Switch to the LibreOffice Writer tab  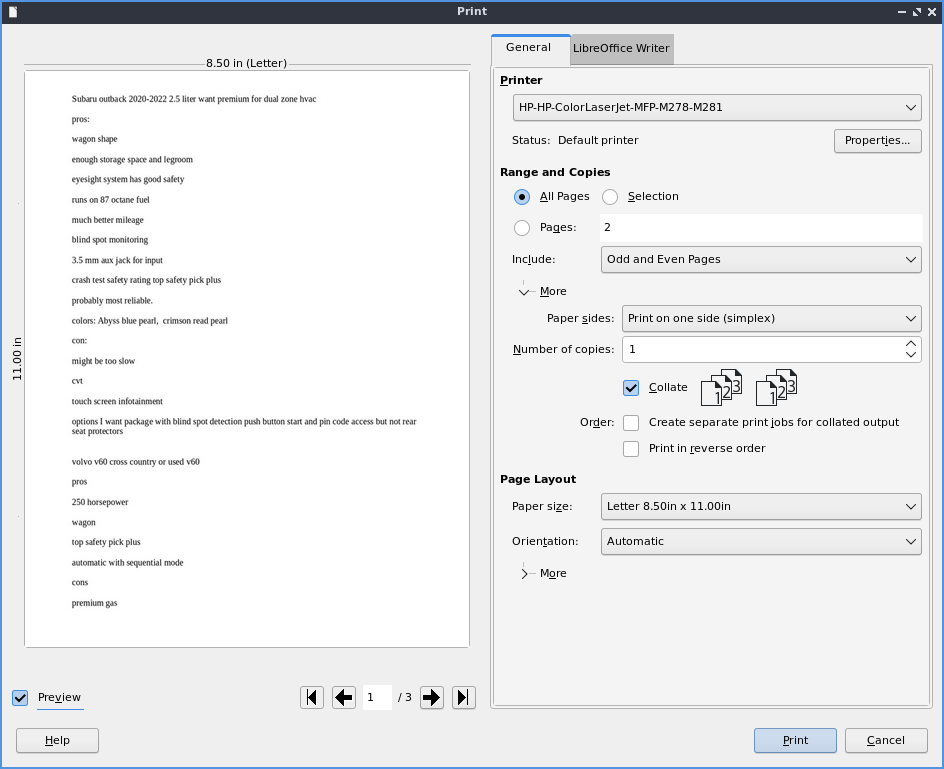[621, 48]
